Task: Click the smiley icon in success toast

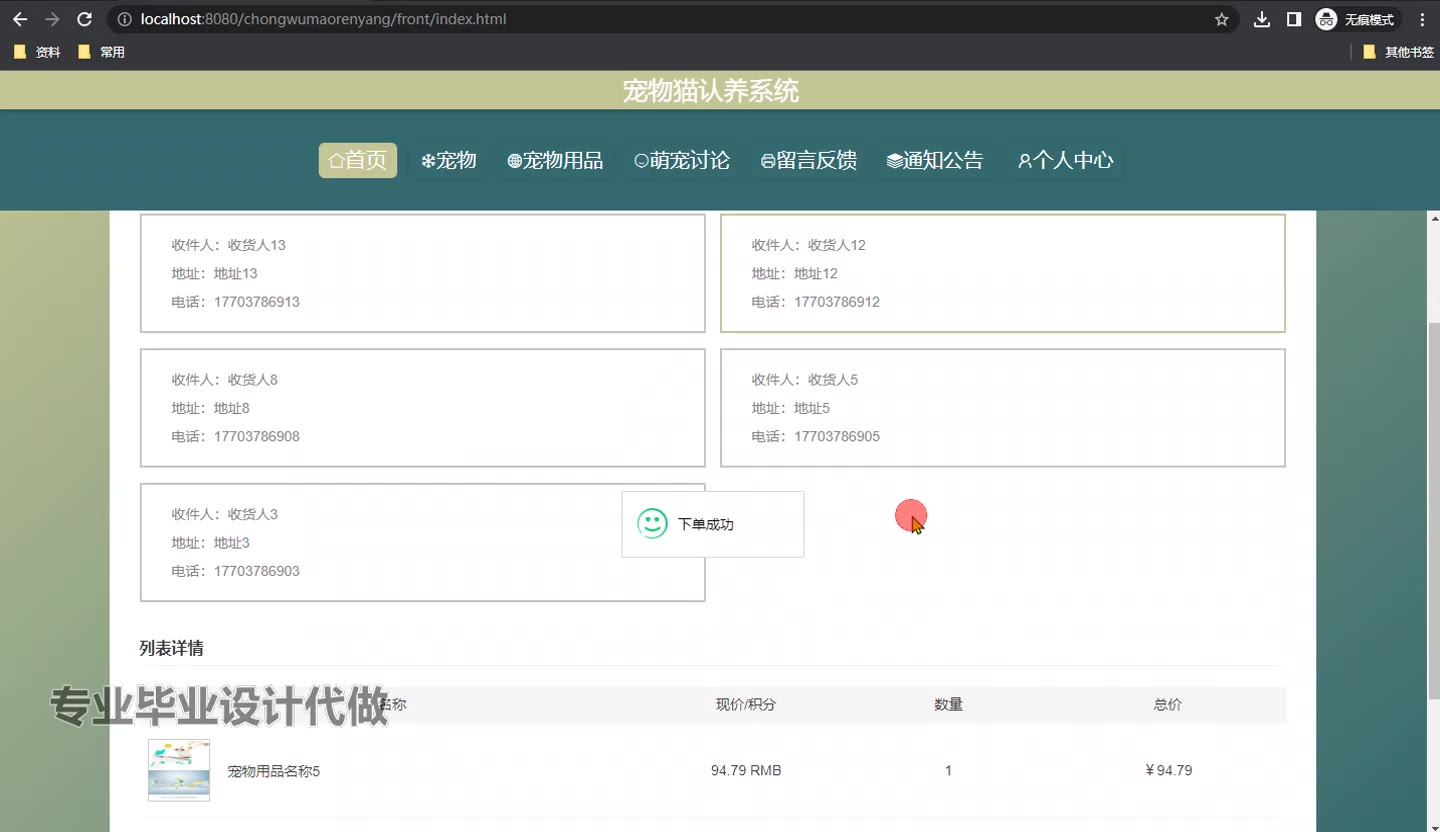Action: (652, 523)
